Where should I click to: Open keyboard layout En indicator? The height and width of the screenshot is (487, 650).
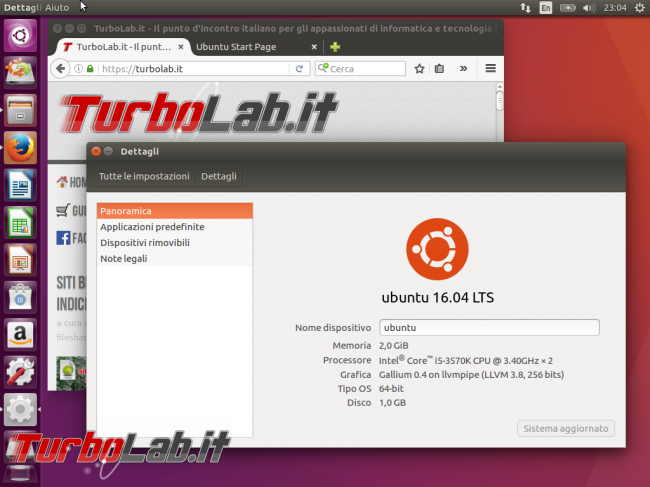[x=546, y=8]
